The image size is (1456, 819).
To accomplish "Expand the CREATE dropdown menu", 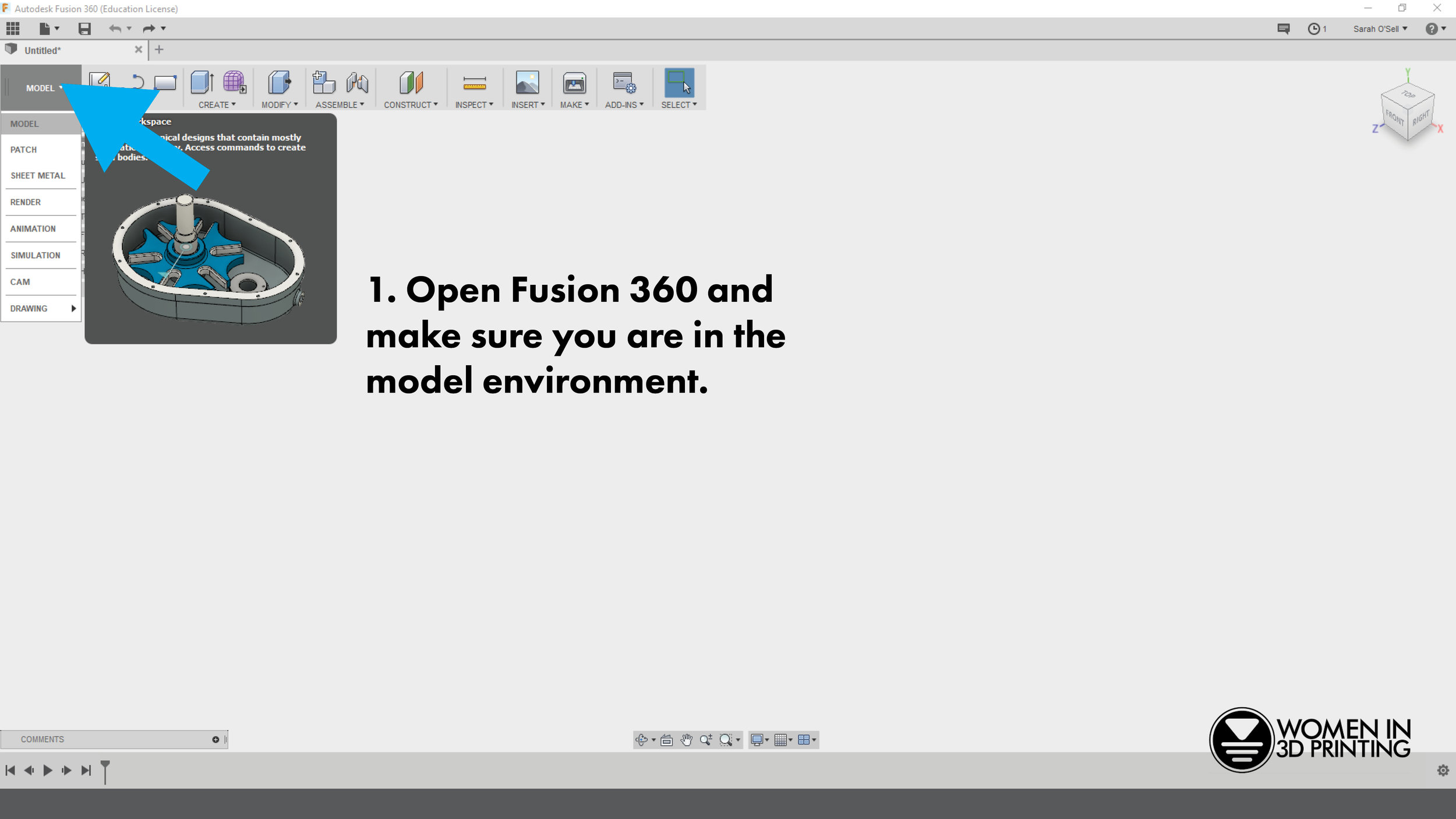I will pos(217,105).
